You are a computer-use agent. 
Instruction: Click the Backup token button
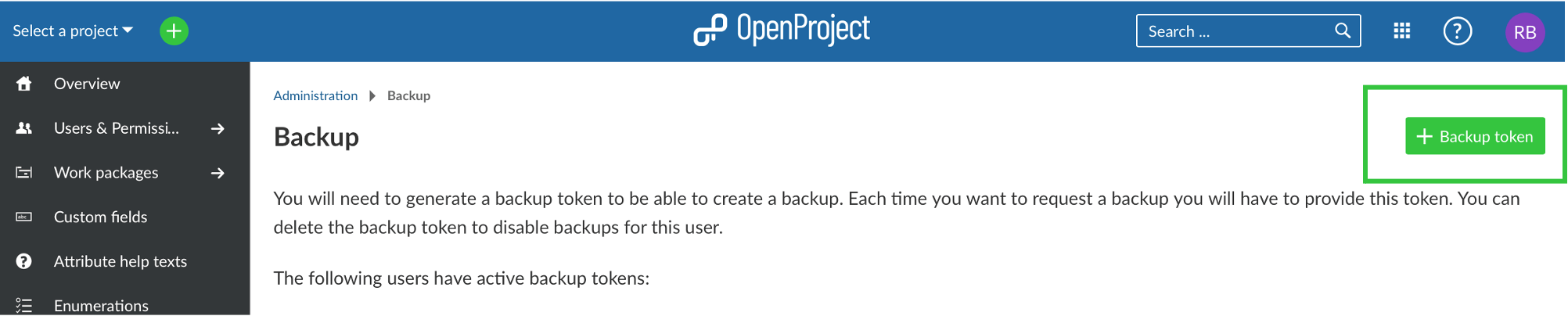point(1474,136)
